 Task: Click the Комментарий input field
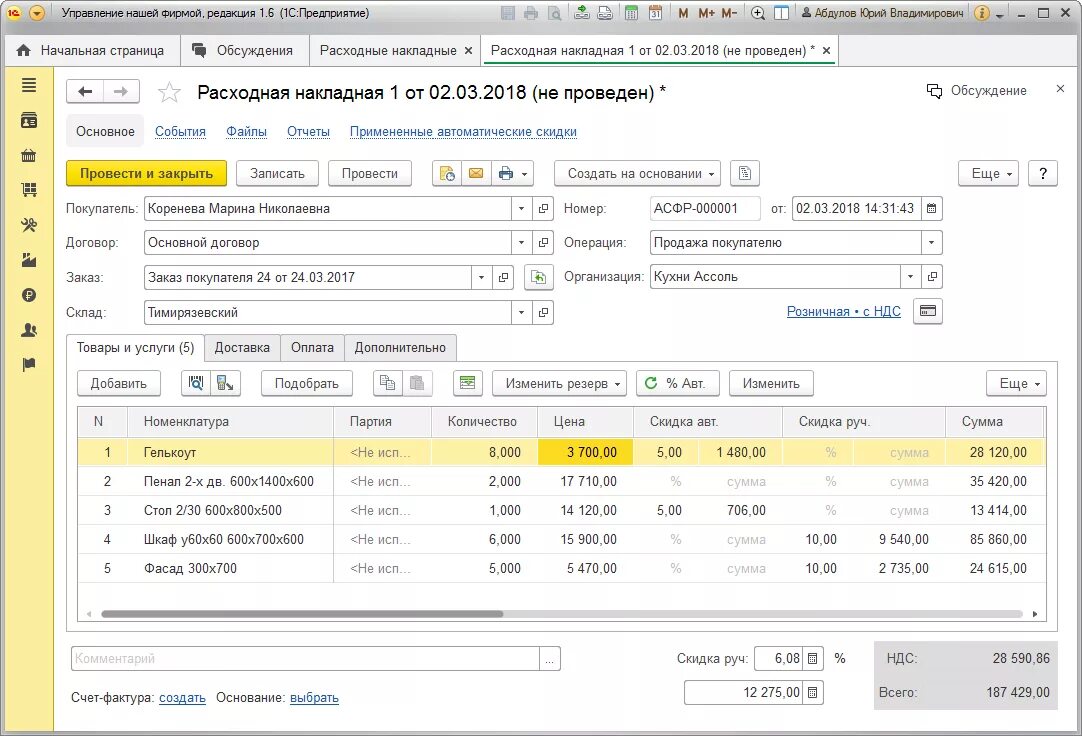[306, 659]
